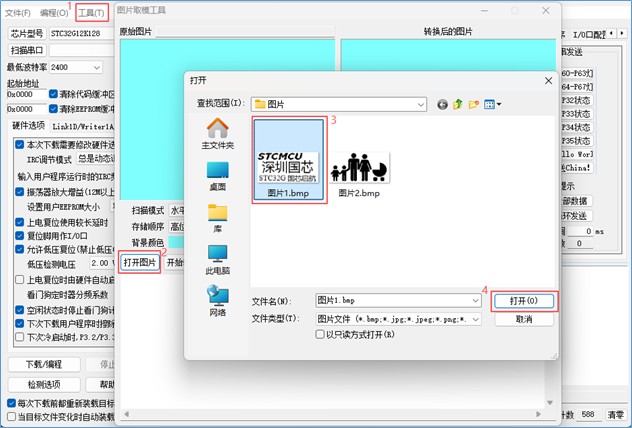Browse the 网络 network location

click(x=218, y=301)
